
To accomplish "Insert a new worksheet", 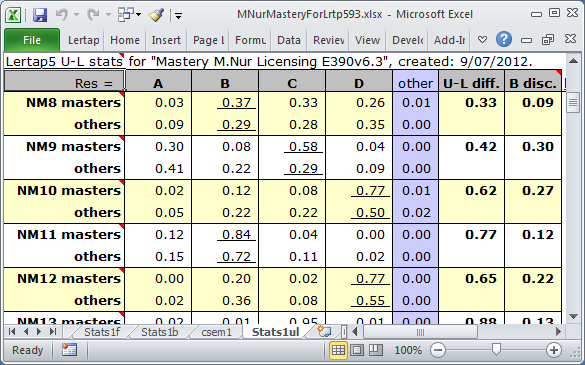I will click(324, 331).
